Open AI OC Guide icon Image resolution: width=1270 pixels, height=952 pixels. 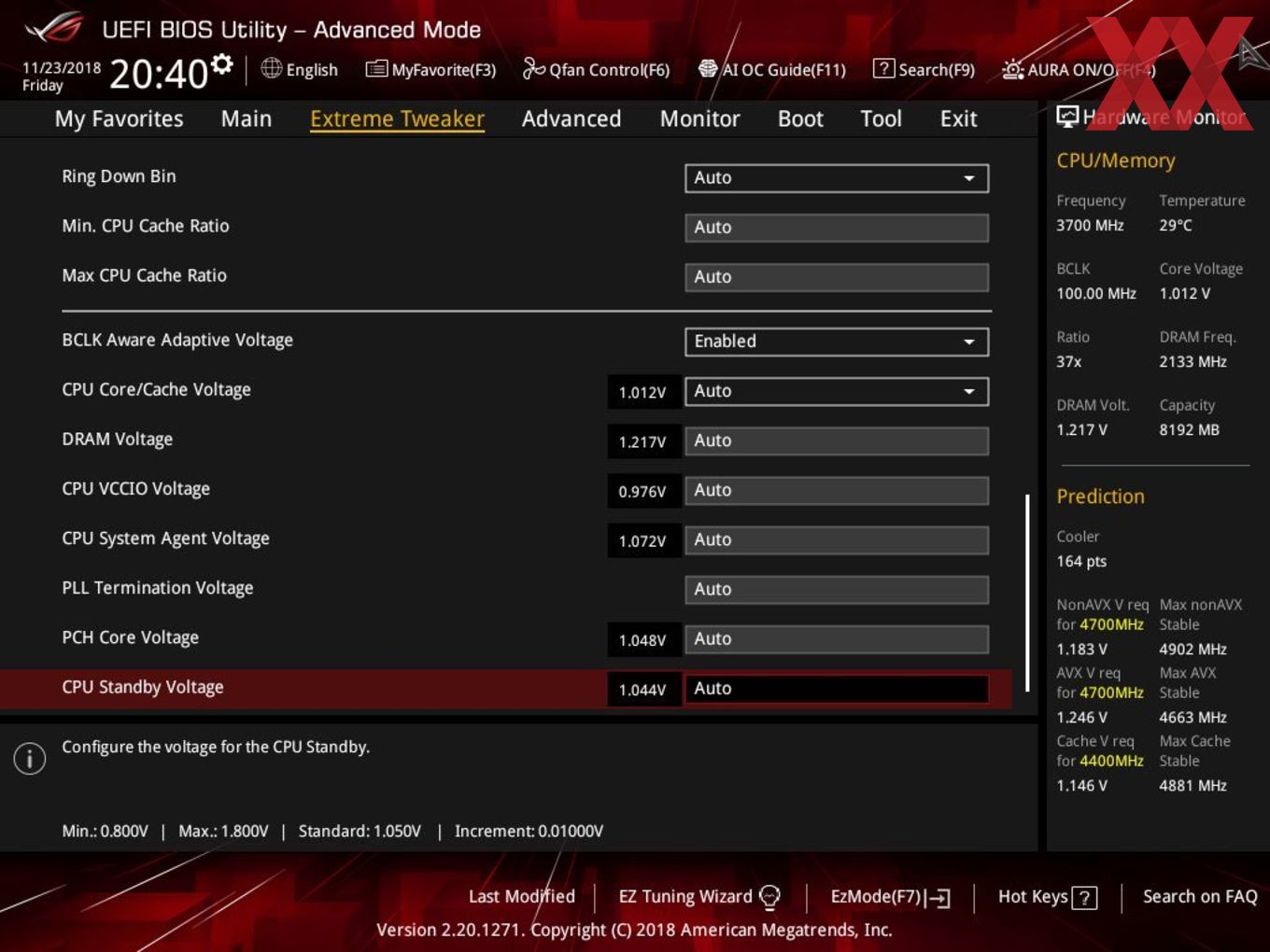click(708, 68)
